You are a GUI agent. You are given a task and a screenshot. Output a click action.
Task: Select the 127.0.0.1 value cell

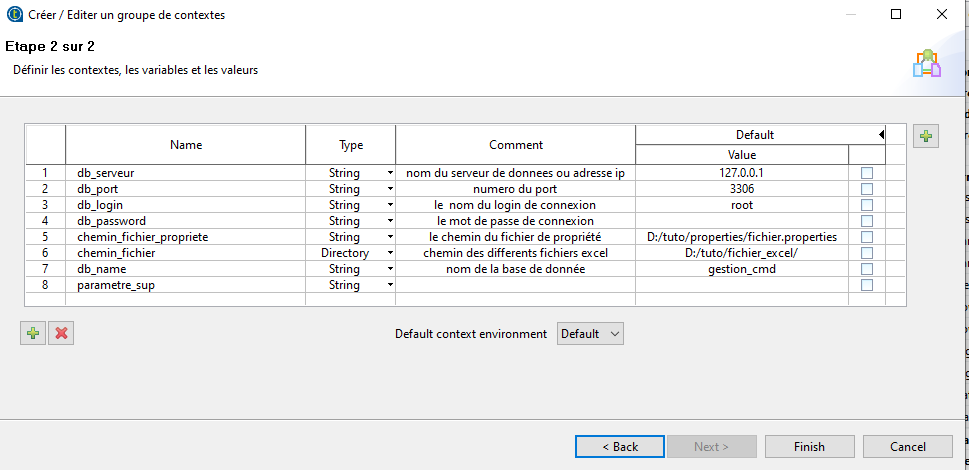[x=742, y=173]
